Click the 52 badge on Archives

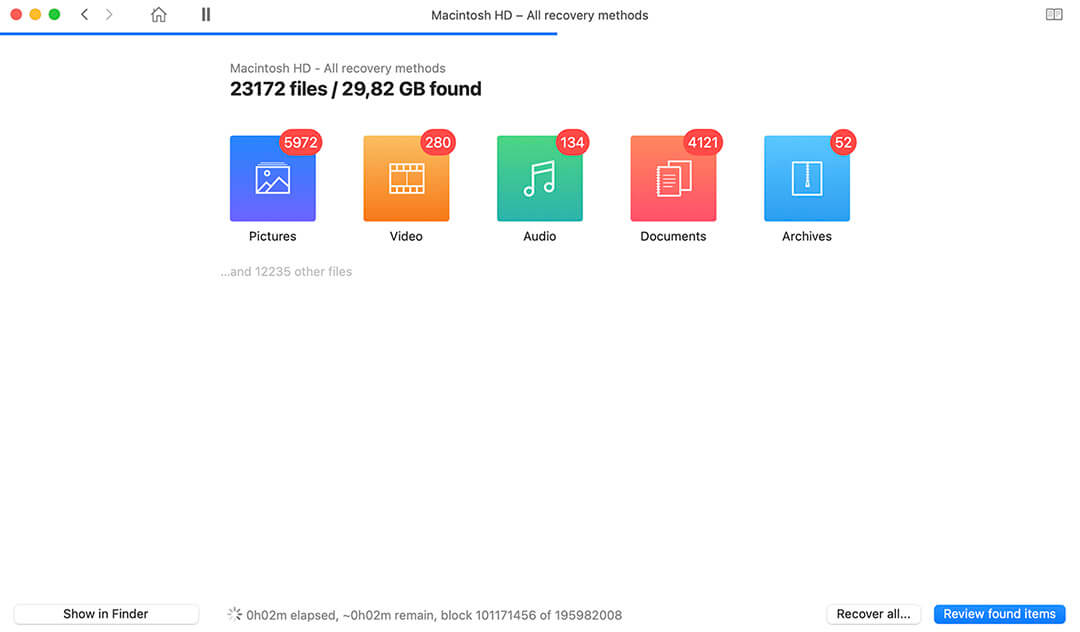point(843,142)
